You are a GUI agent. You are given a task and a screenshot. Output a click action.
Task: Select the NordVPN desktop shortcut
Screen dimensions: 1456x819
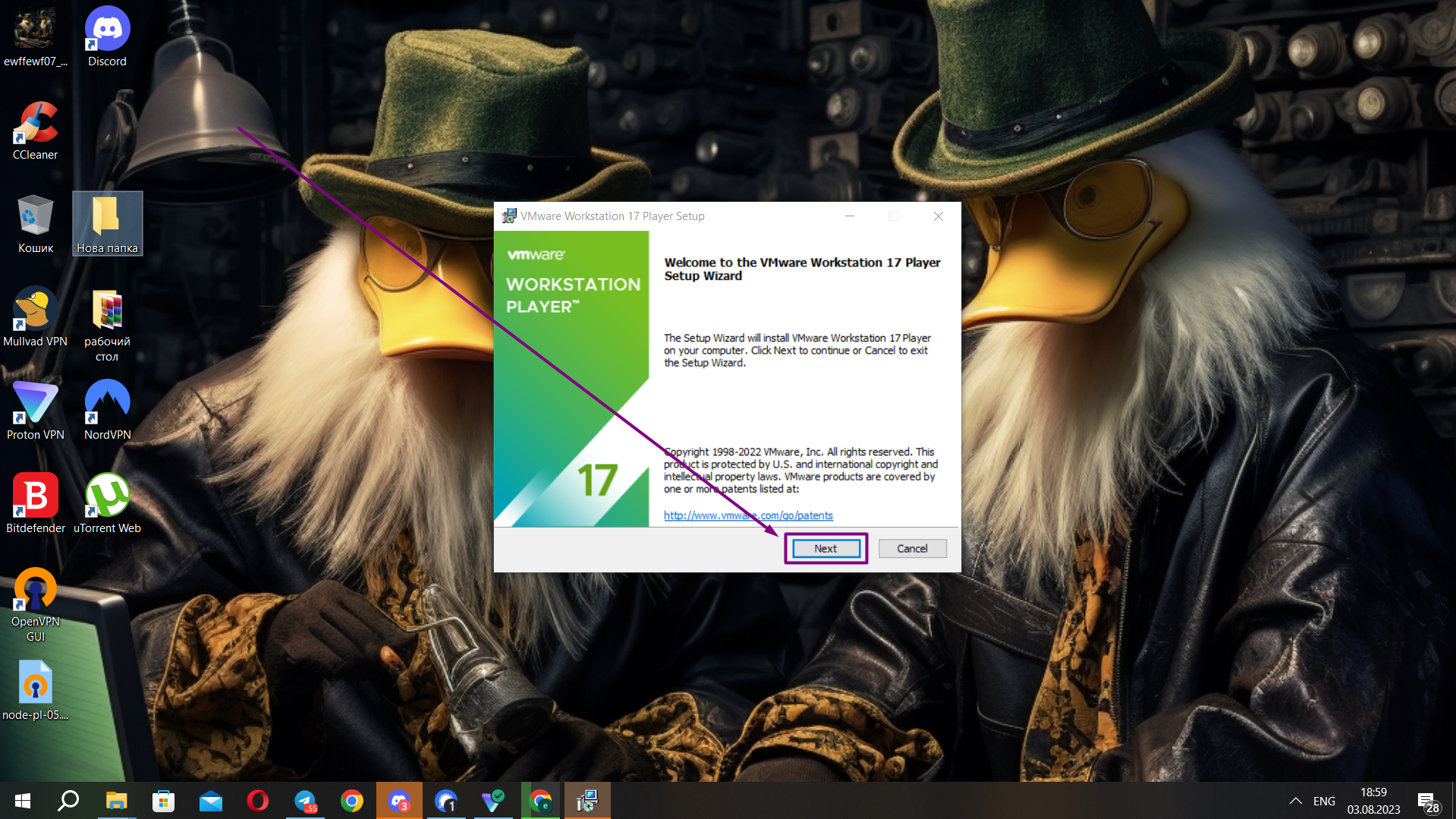[x=107, y=411]
